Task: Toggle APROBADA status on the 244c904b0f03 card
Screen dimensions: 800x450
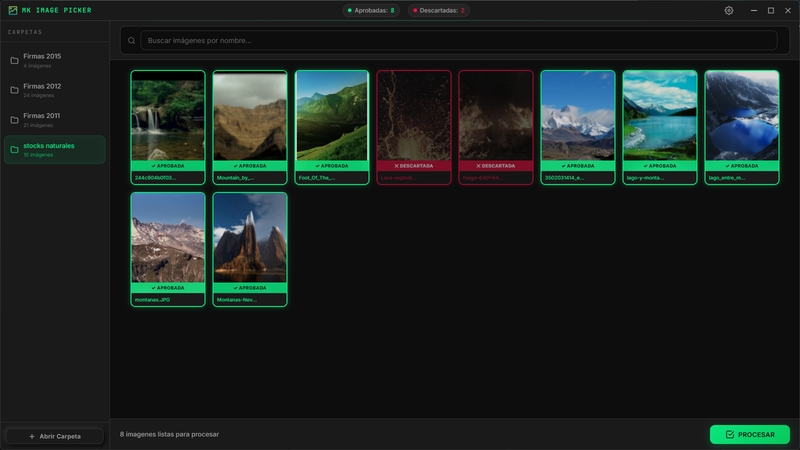Action: click(x=168, y=166)
